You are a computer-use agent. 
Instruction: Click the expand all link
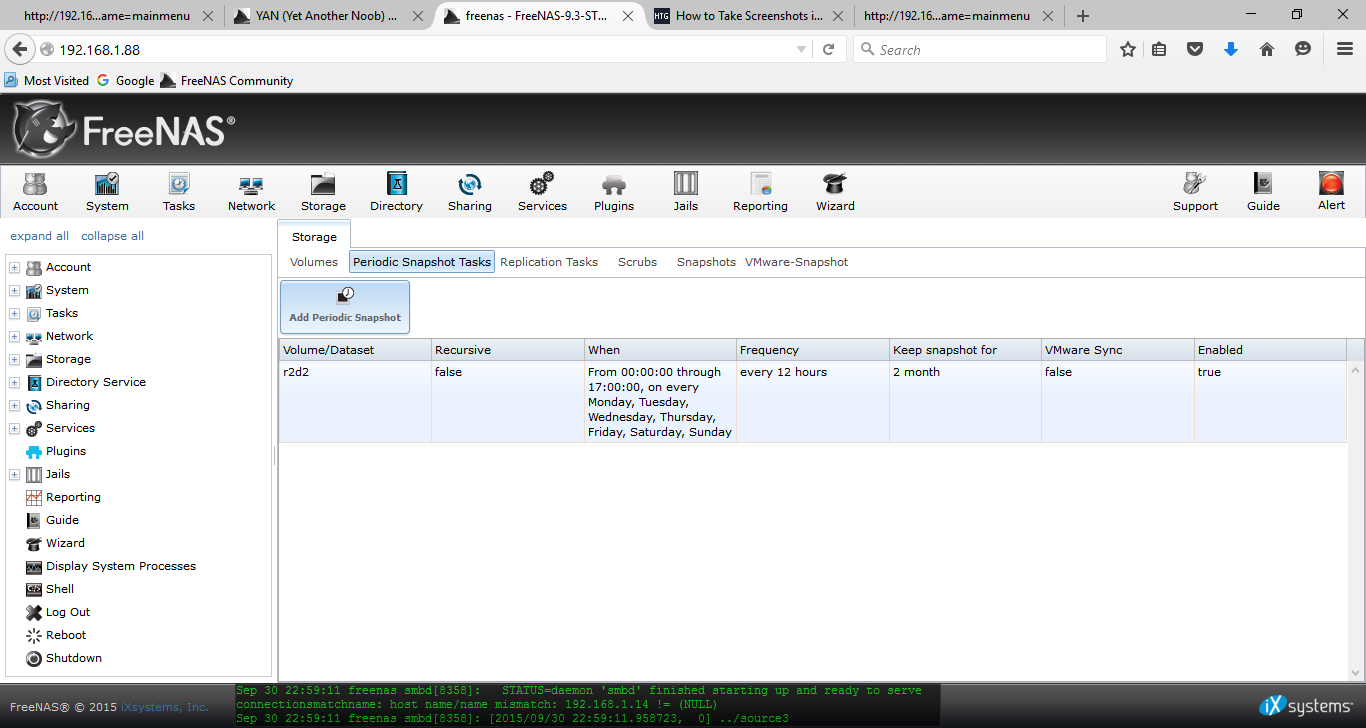click(x=40, y=236)
